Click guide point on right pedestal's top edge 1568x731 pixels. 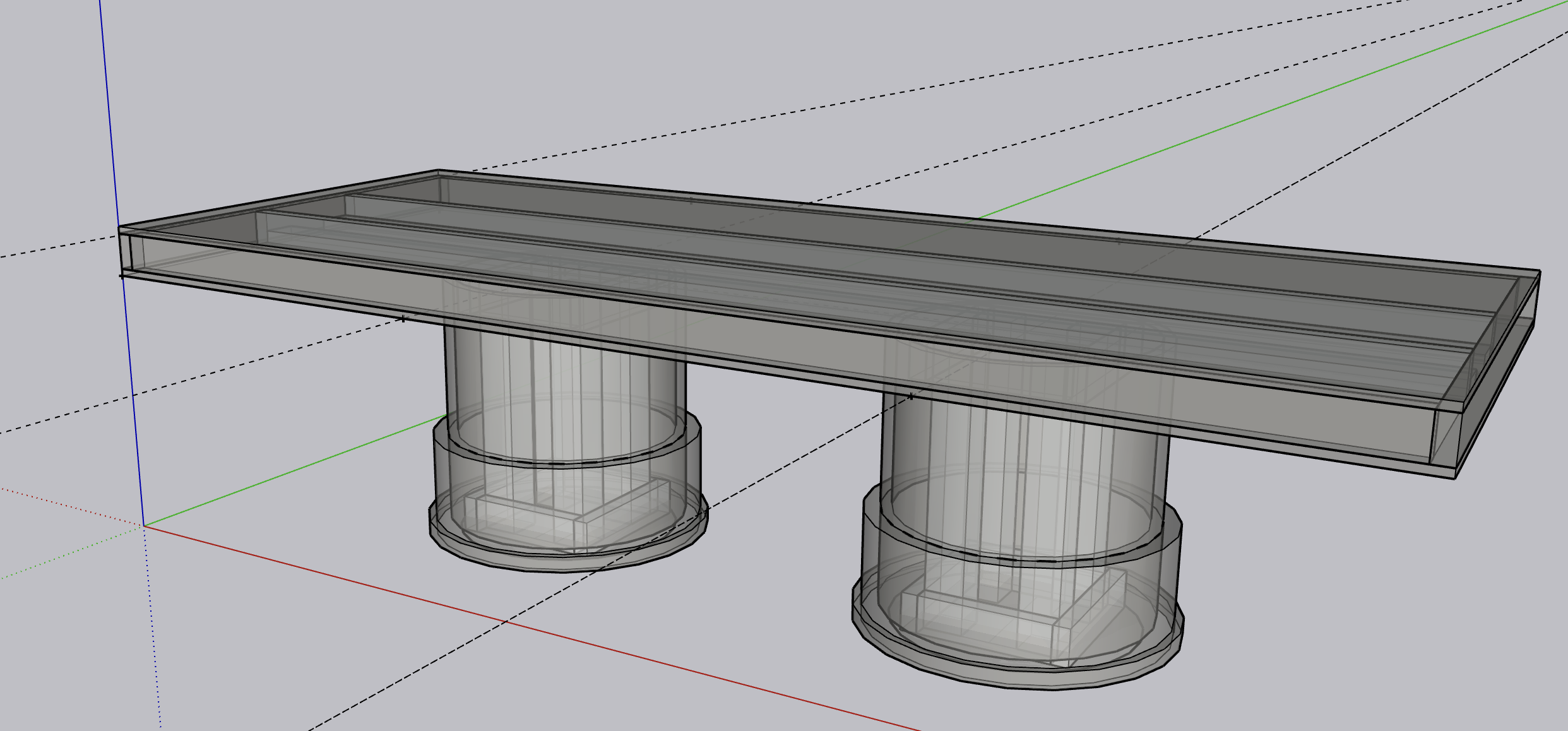911,396
